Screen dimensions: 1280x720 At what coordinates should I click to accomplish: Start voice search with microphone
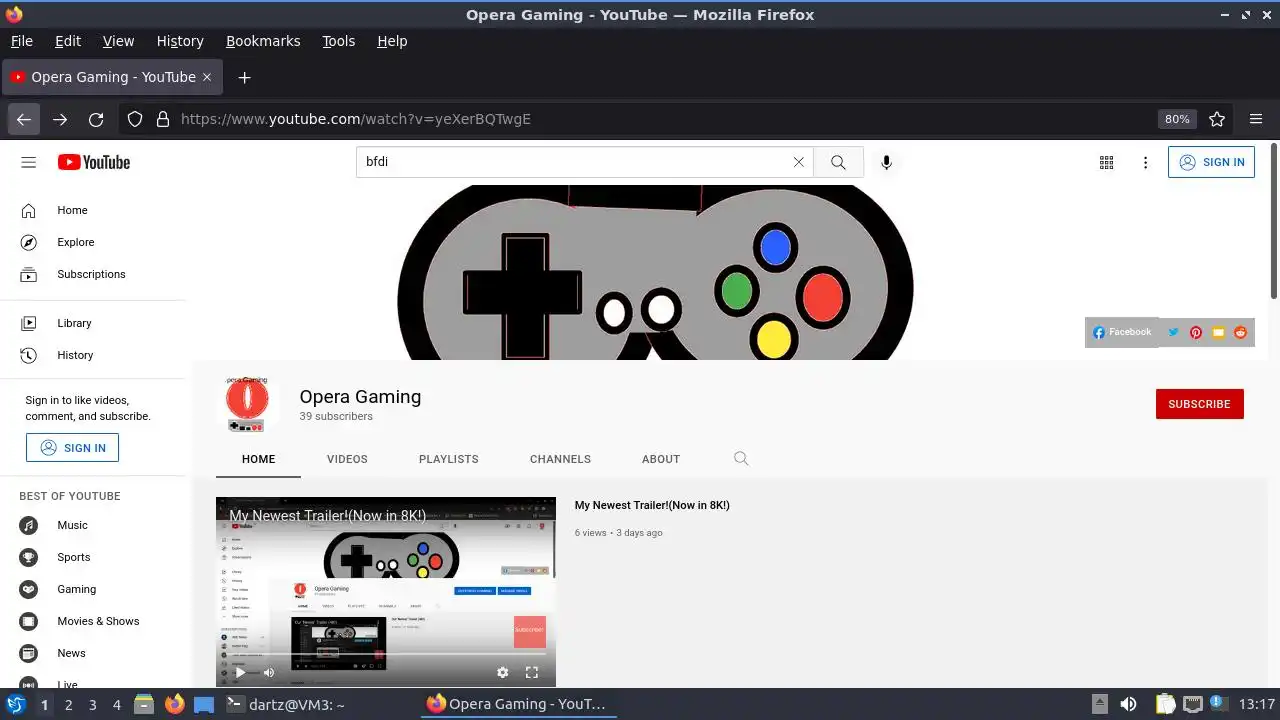(886, 162)
